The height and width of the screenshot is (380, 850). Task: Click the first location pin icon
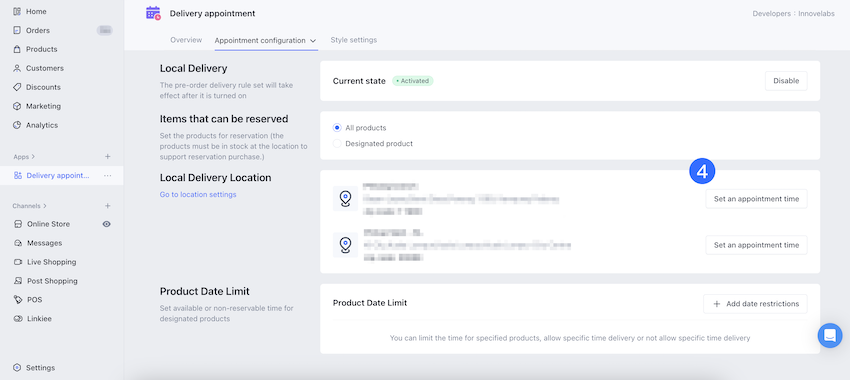(345, 198)
